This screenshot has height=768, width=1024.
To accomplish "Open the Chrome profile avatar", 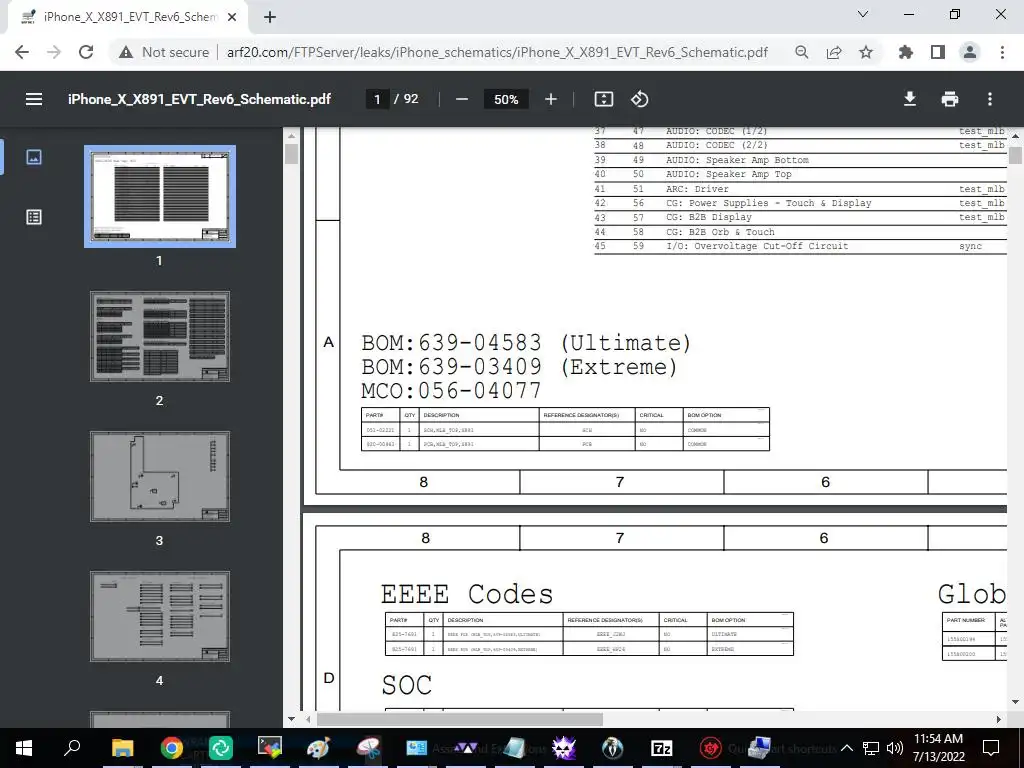I will 970,52.
